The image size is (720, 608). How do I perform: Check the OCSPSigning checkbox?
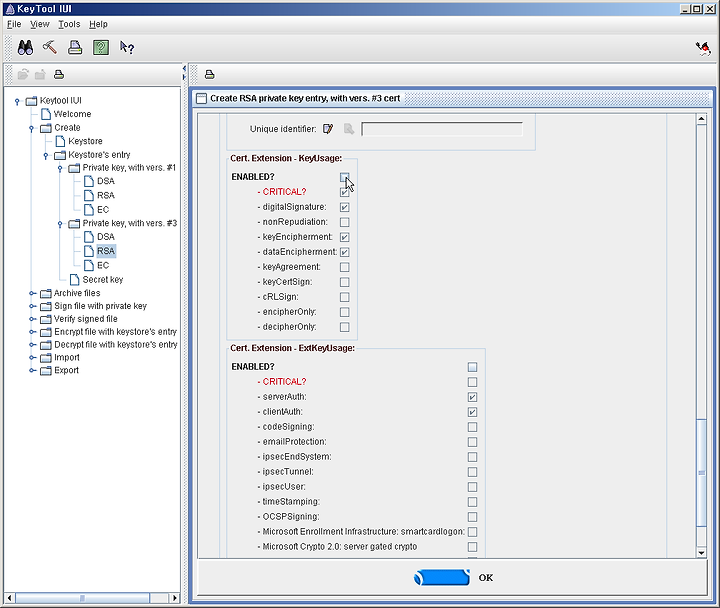click(472, 517)
